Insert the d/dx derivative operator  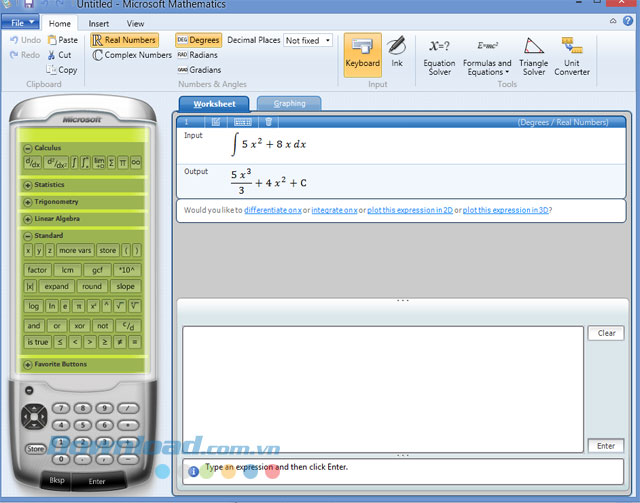coord(33,162)
